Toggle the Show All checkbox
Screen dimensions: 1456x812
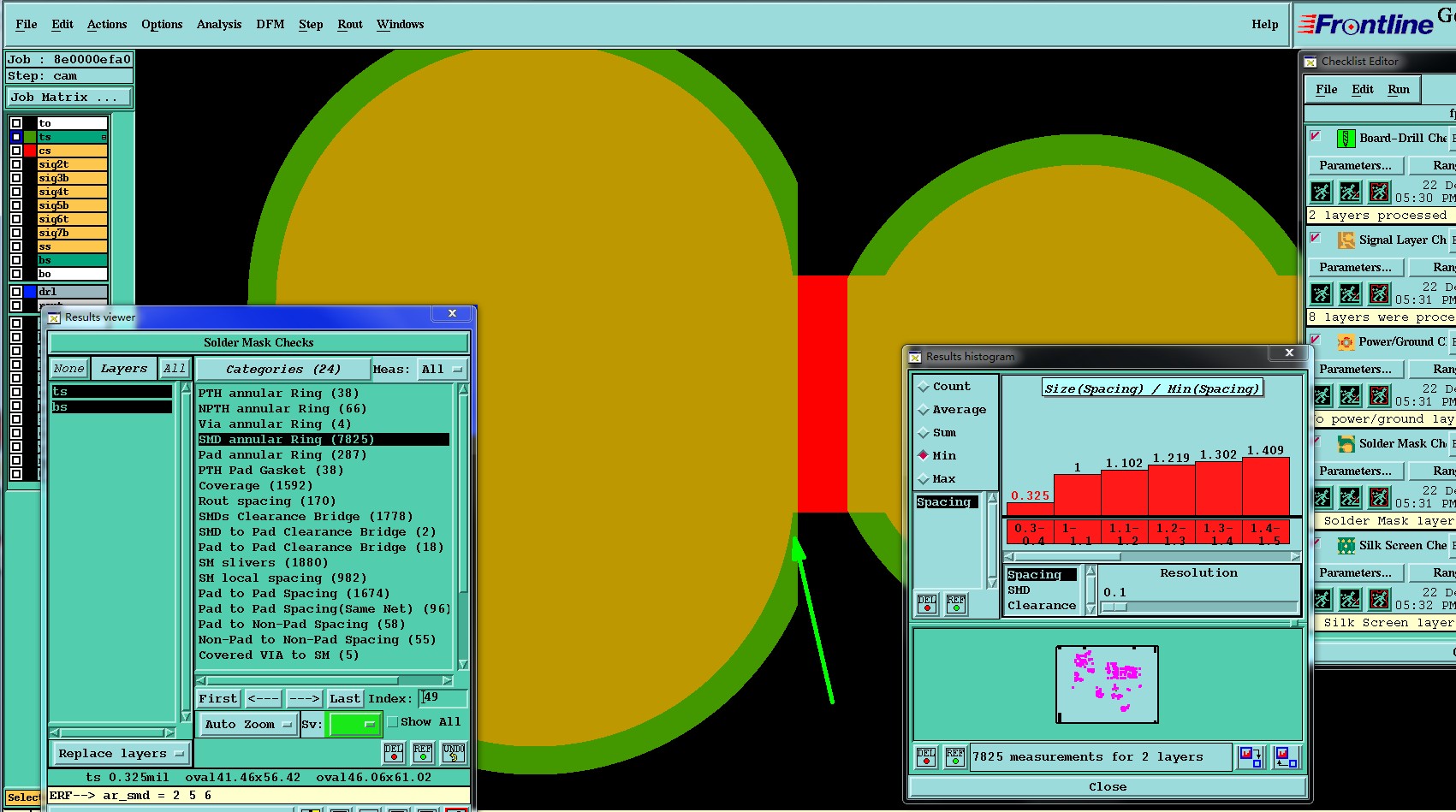pyautogui.click(x=393, y=722)
